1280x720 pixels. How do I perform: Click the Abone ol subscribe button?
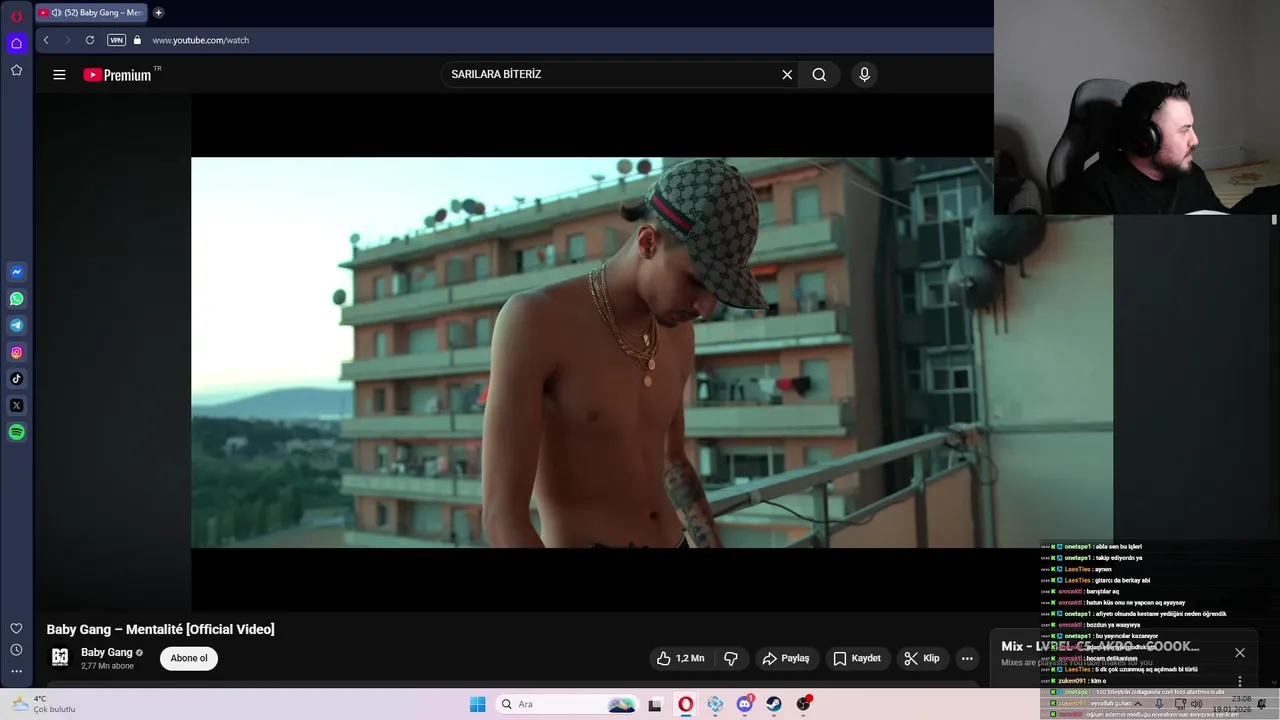tap(189, 658)
